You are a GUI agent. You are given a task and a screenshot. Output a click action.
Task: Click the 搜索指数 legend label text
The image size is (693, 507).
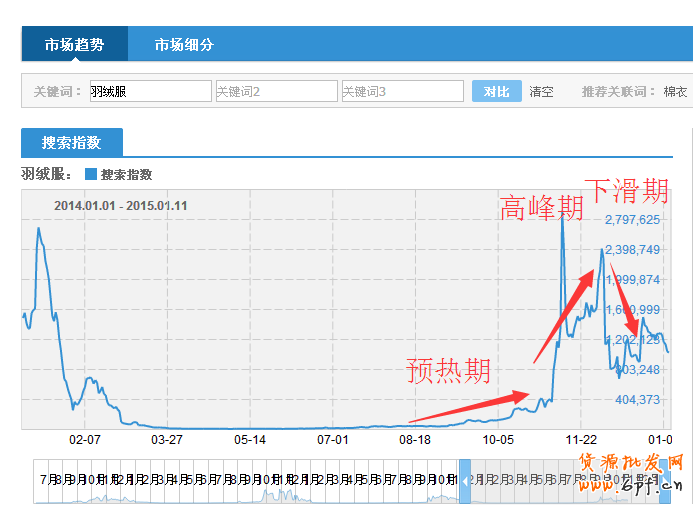(127, 174)
